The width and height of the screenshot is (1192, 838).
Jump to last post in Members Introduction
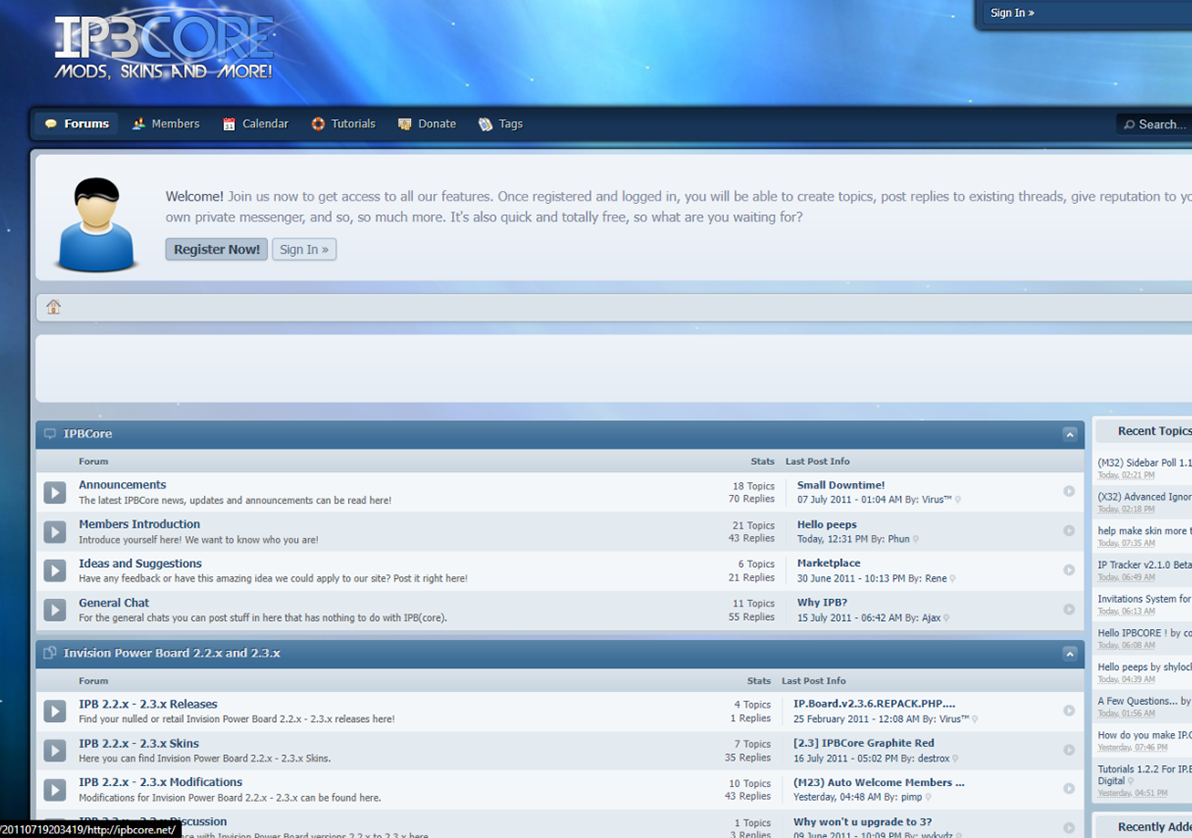(x=1069, y=531)
